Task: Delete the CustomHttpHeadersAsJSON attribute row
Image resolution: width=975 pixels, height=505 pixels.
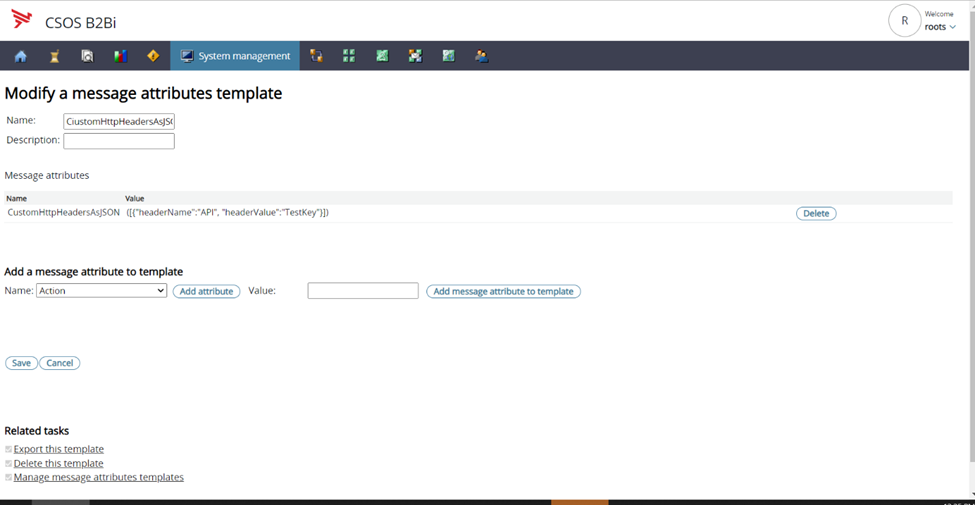Action: pos(816,213)
